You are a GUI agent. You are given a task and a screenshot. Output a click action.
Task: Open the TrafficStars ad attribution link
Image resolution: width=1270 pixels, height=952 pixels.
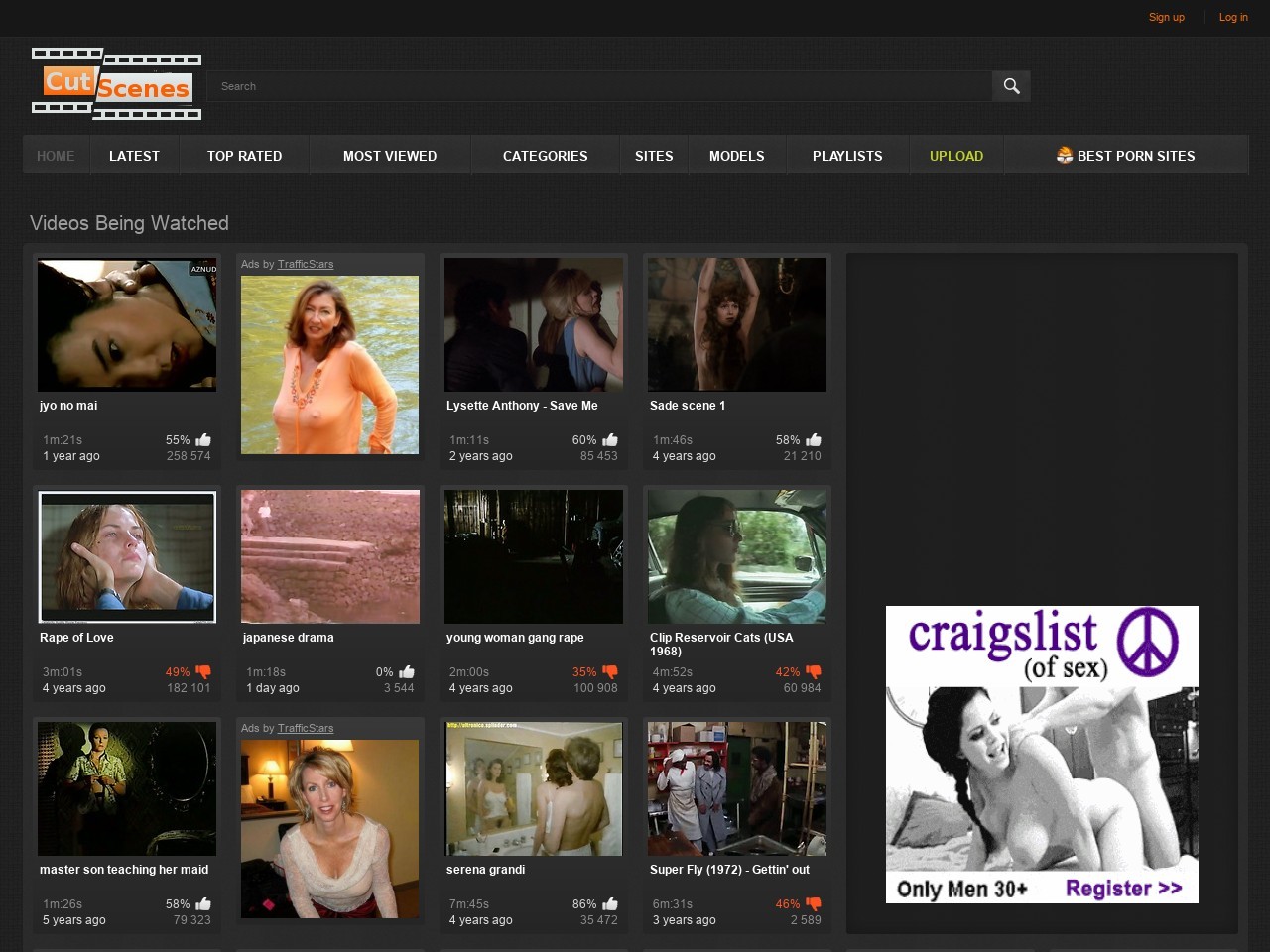pyautogui.click(x=306, y=264)
